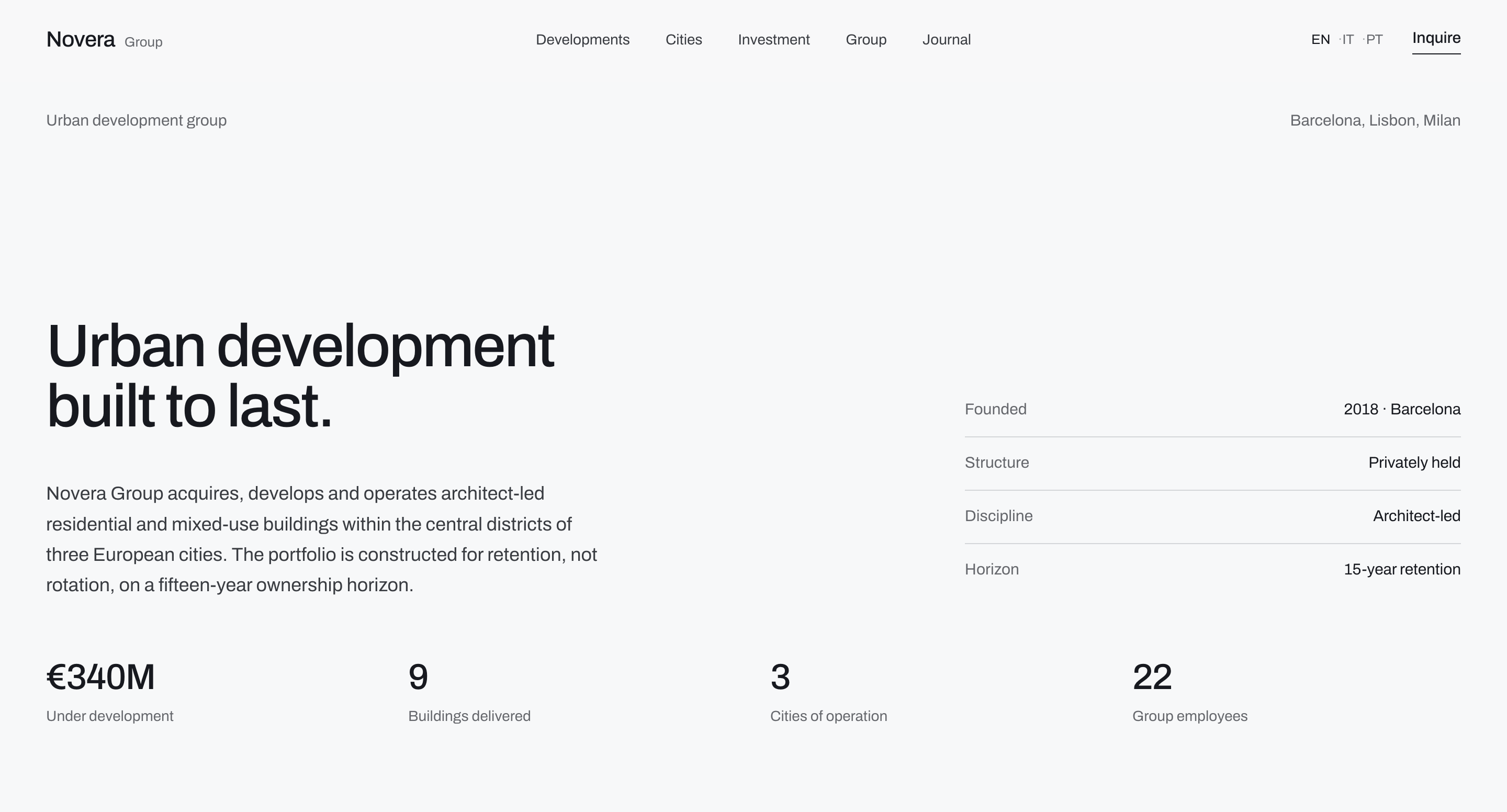Viewport: 1507px width, 812px height.
Task: Open the Investment section
Action: 774,40
